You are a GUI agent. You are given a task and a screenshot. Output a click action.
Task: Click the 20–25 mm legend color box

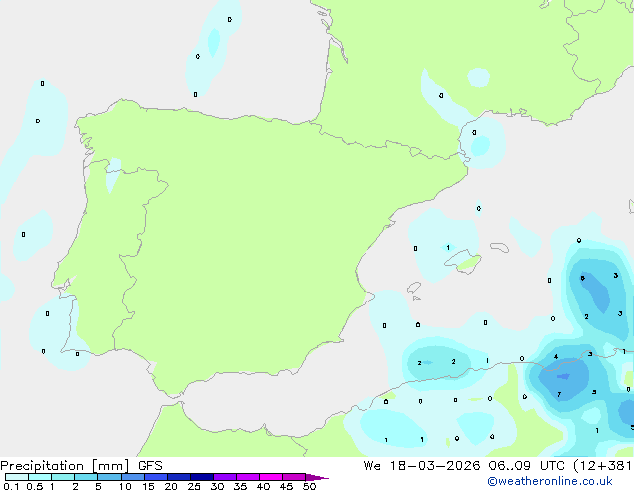click(179, 477)
